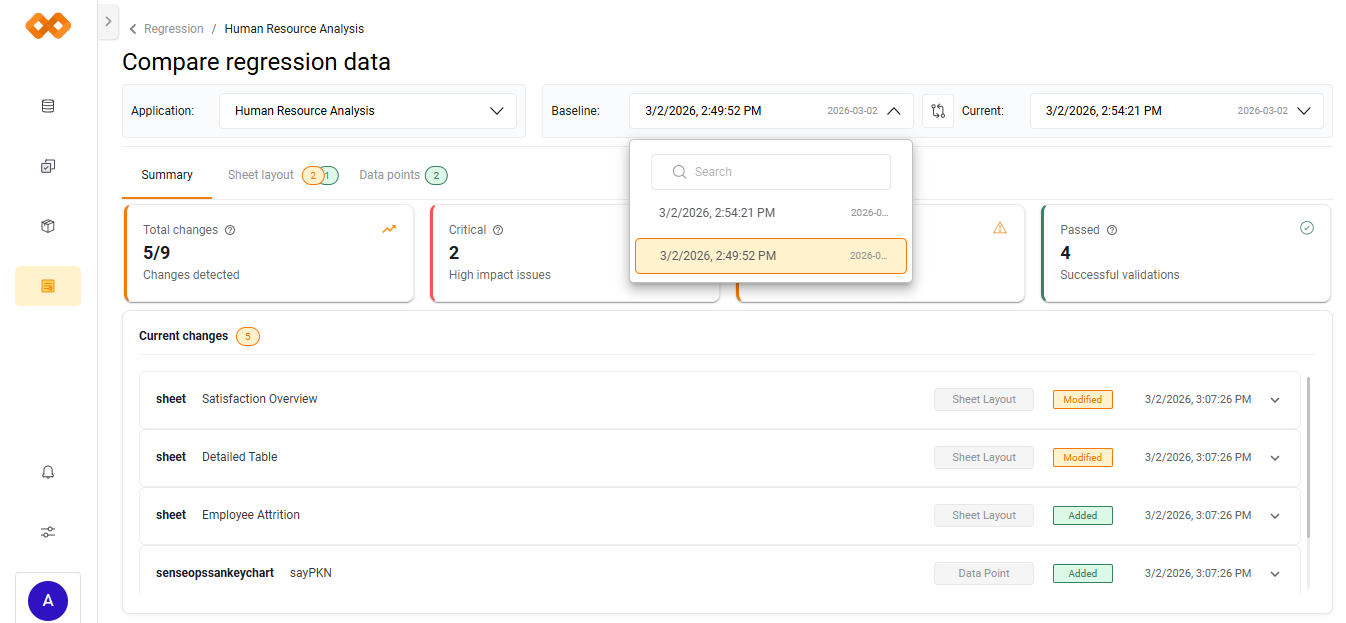
Task: Open the database icon in sidebar
Action: point(48,106)
